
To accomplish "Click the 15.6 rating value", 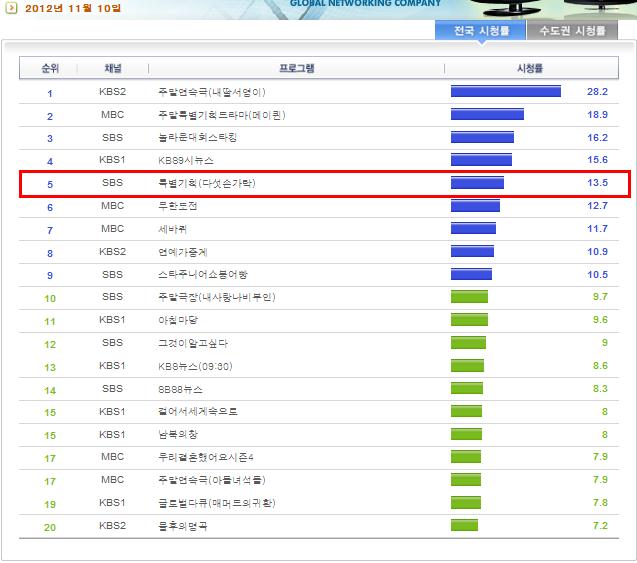I will 597,160.
